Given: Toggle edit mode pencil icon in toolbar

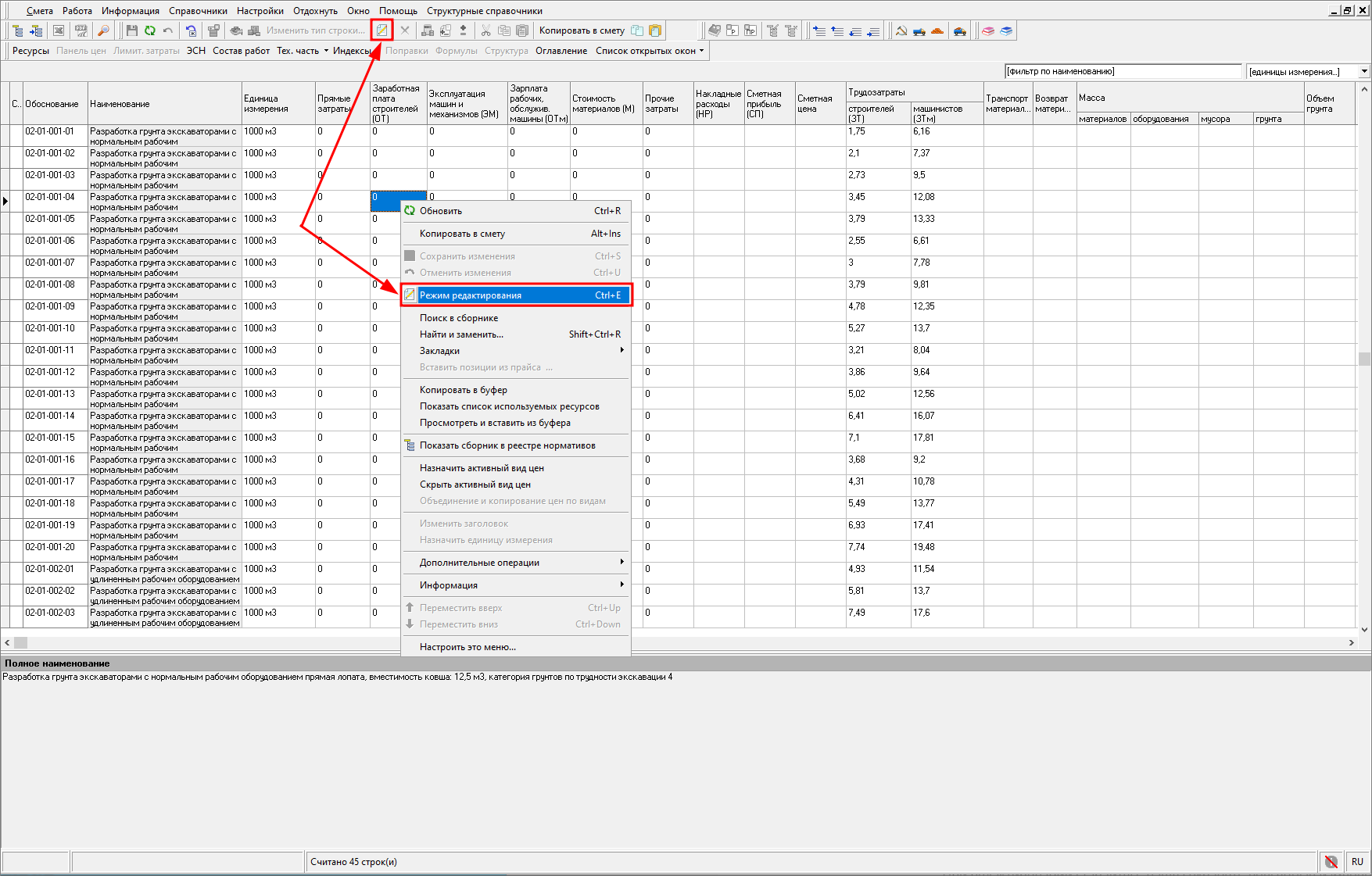Looking at the screenshot, I should pyautogui.click(x=382, y=30).
